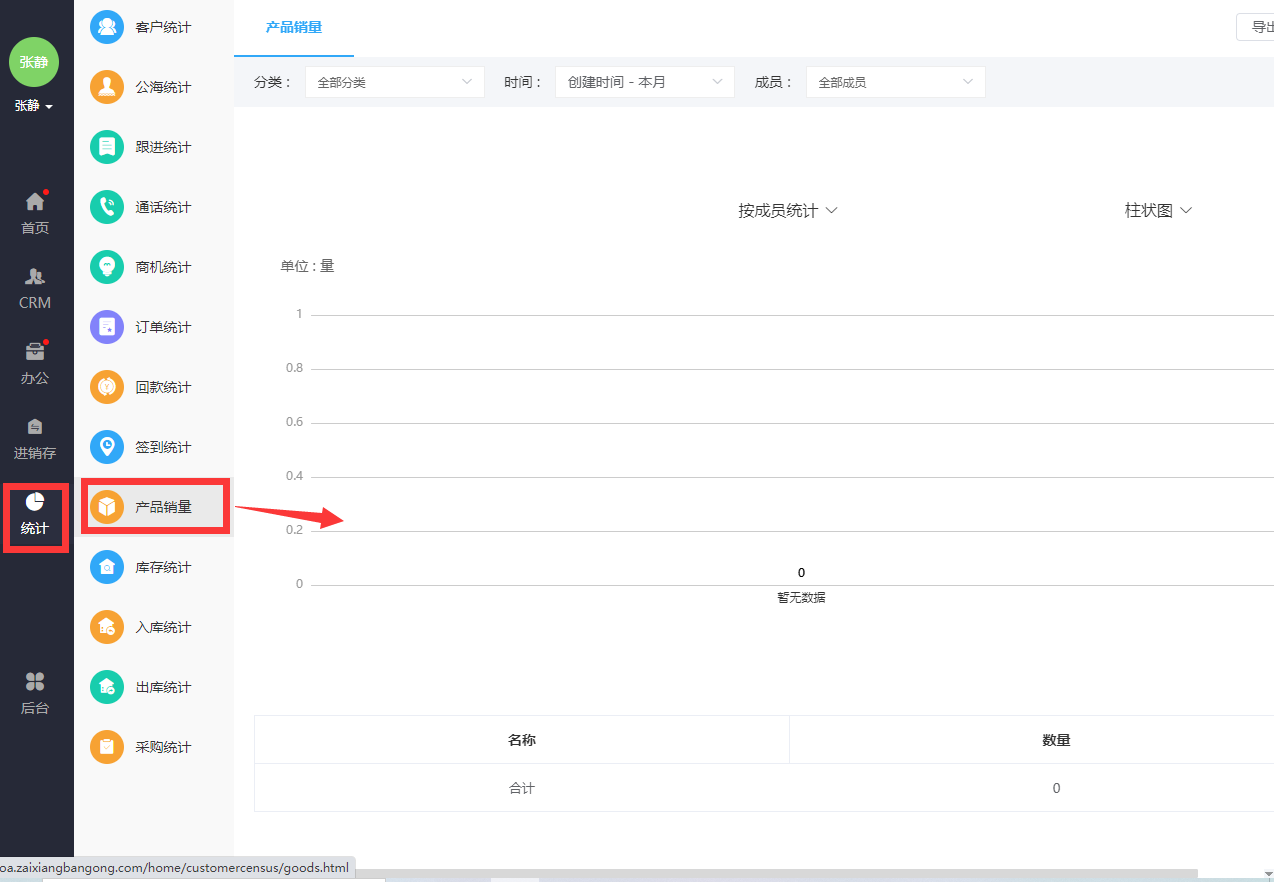The width and height of the screenshot is (1274, 882).
Task: Select the 产品销量 tab at top
Action: tap(294, 27)
